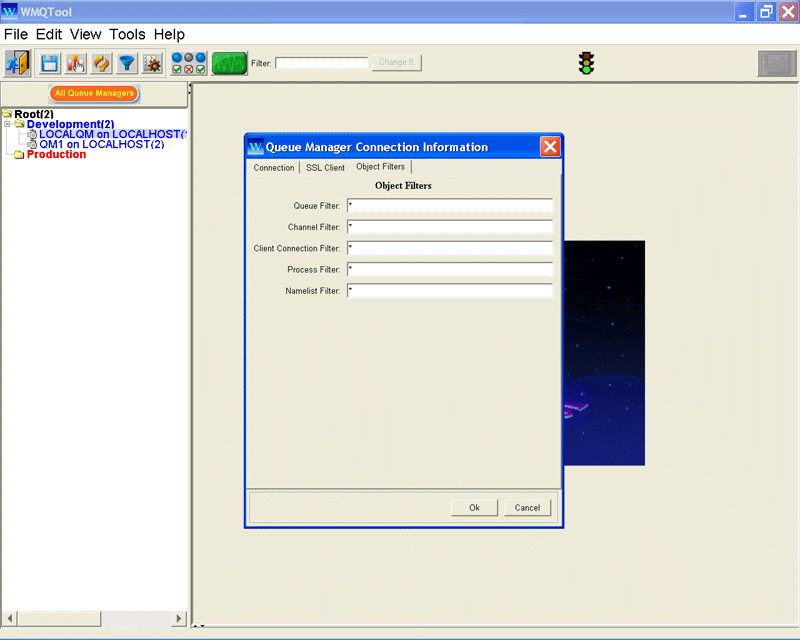Viewport: 800px width, 640px height.
Task: Select the QM1 on LOCALHOST queue manager icon
Action: point(33,144)
